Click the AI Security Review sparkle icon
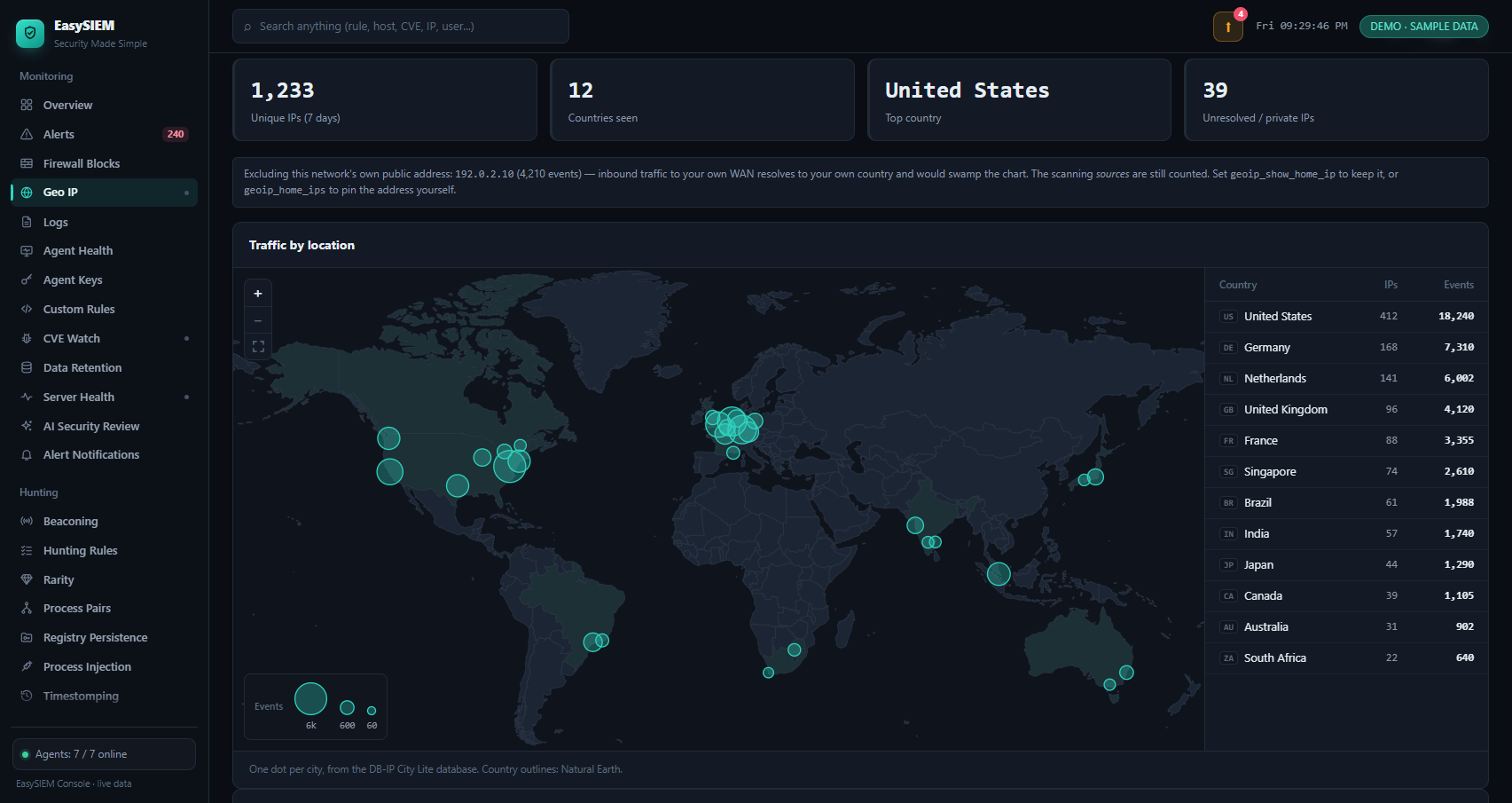 [27, 426]
